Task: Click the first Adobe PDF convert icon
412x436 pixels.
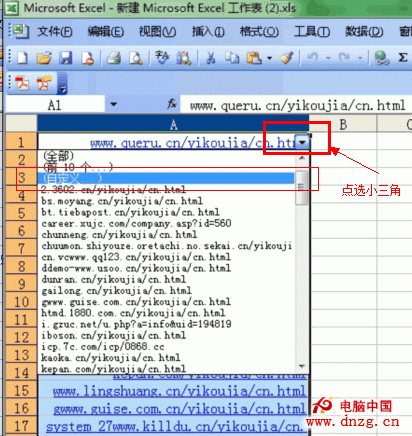Action: pyautogui.click(x=22, y=83)
